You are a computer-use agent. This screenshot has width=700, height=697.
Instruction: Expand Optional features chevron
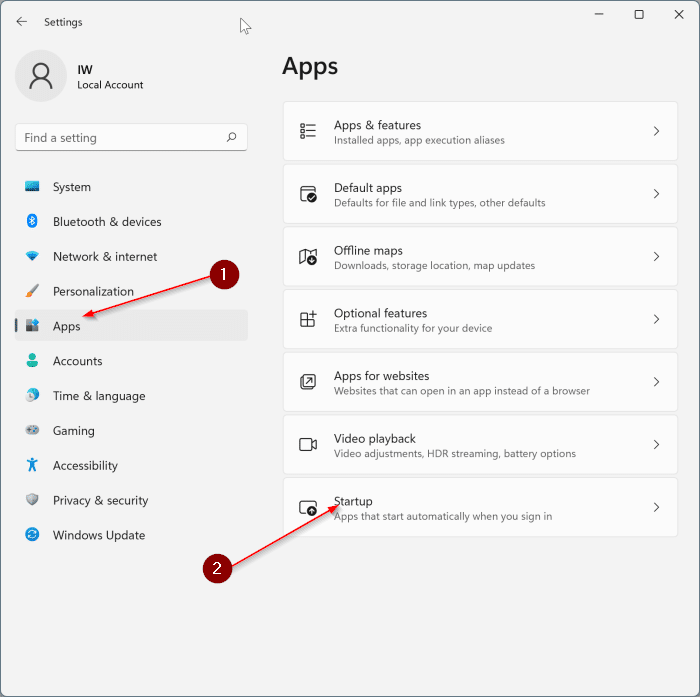tap(656, 319)
